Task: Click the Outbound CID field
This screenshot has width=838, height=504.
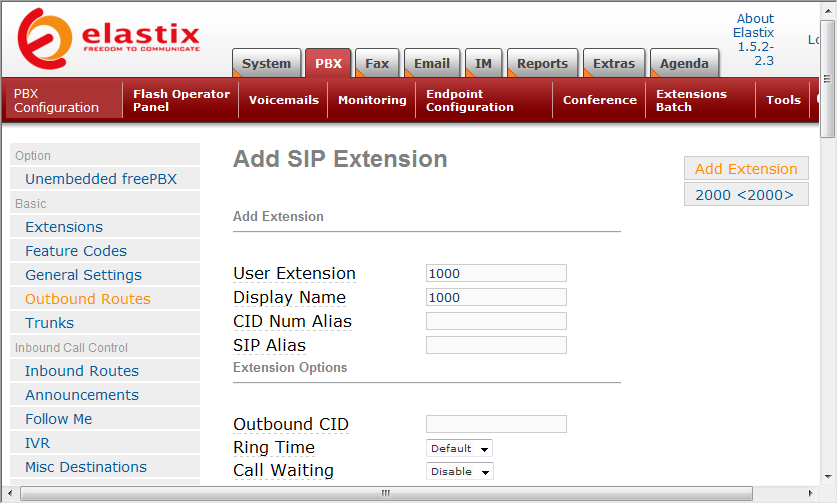Action: tap(496, 424)
